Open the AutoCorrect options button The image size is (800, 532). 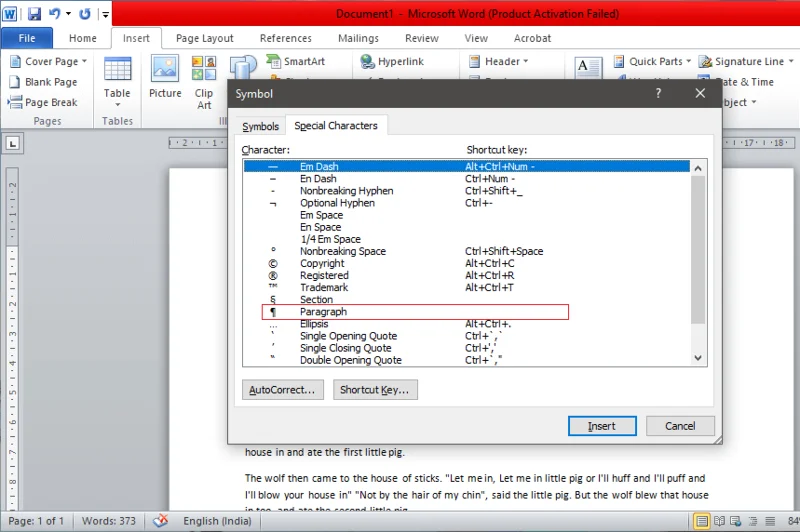click(x=283, y=390)
